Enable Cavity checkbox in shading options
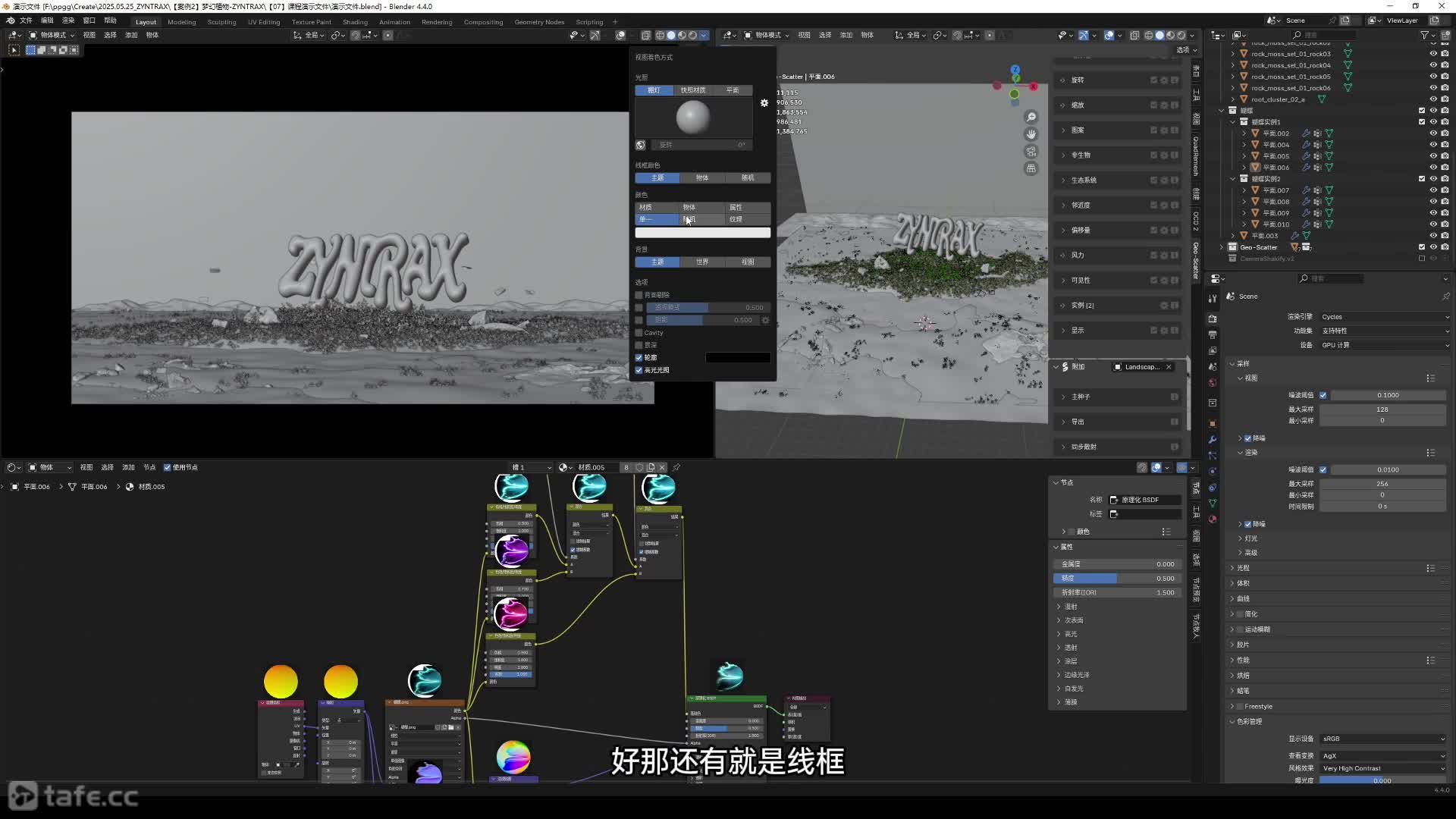The height and width of the screenshot is (819, 1456). pos(639,333)
